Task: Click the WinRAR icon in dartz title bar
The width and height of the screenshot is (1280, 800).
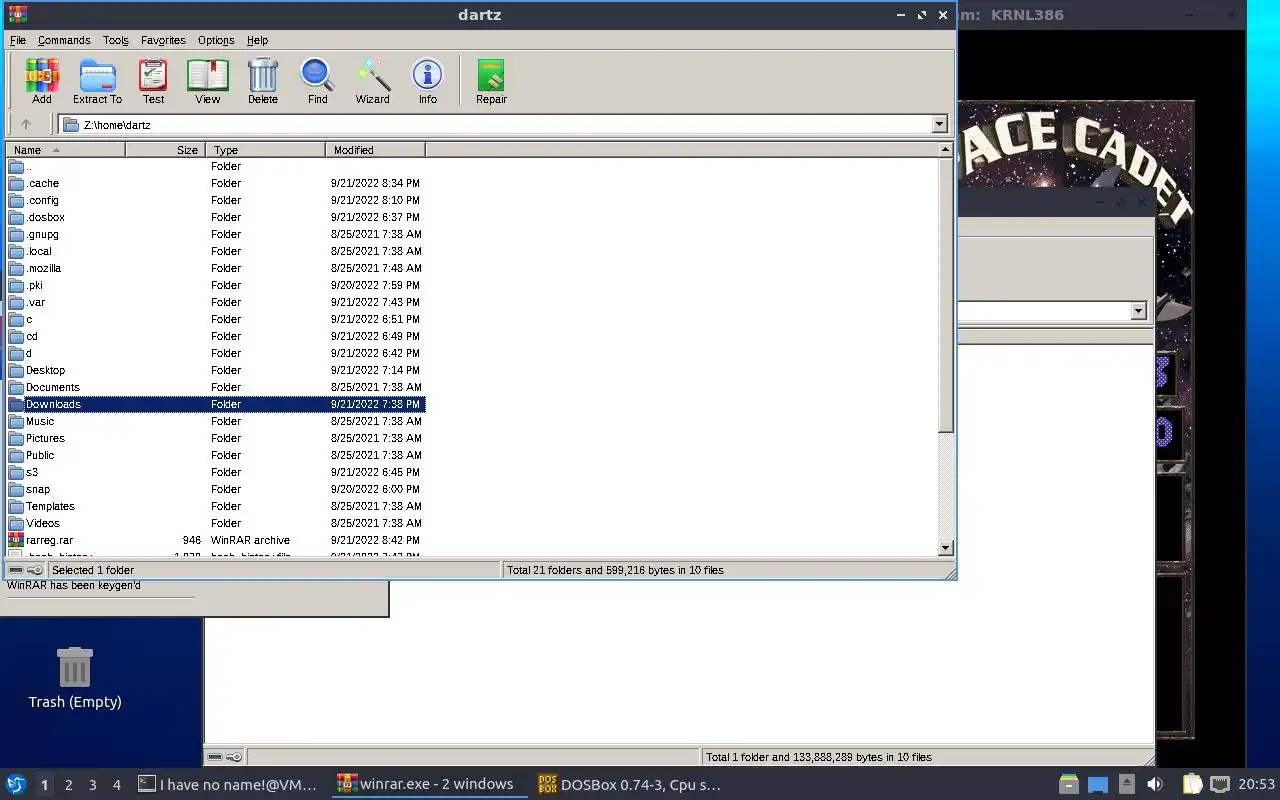Action: tap(17, 14)
